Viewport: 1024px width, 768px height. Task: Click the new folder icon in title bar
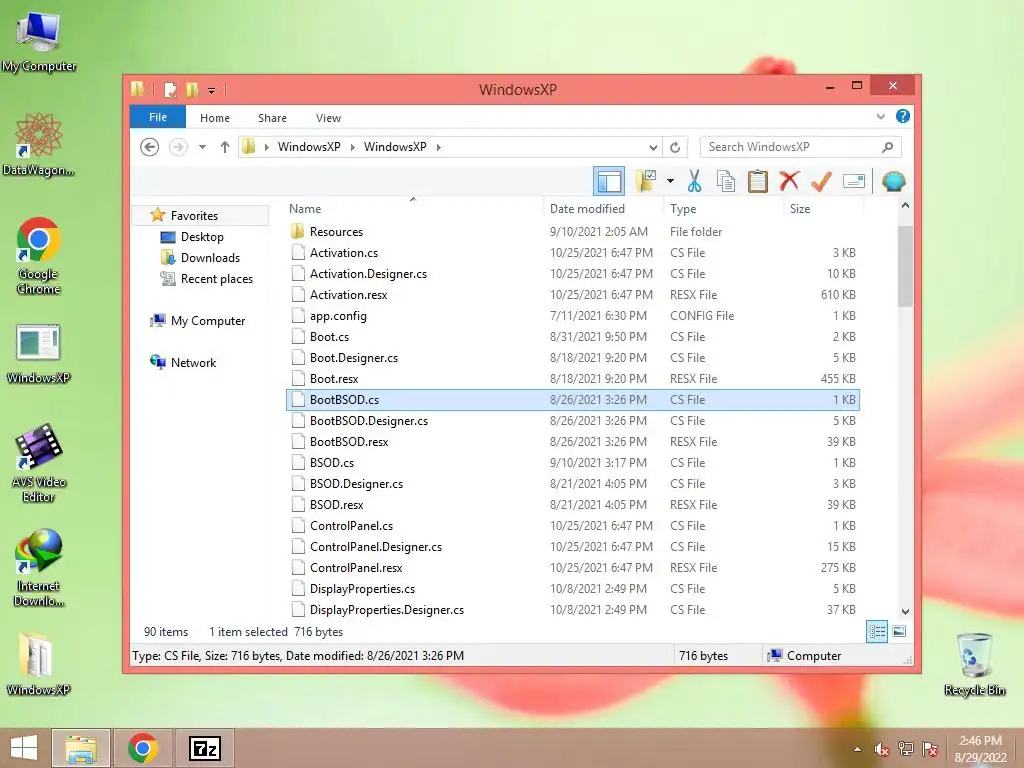(x=192, y=89)
